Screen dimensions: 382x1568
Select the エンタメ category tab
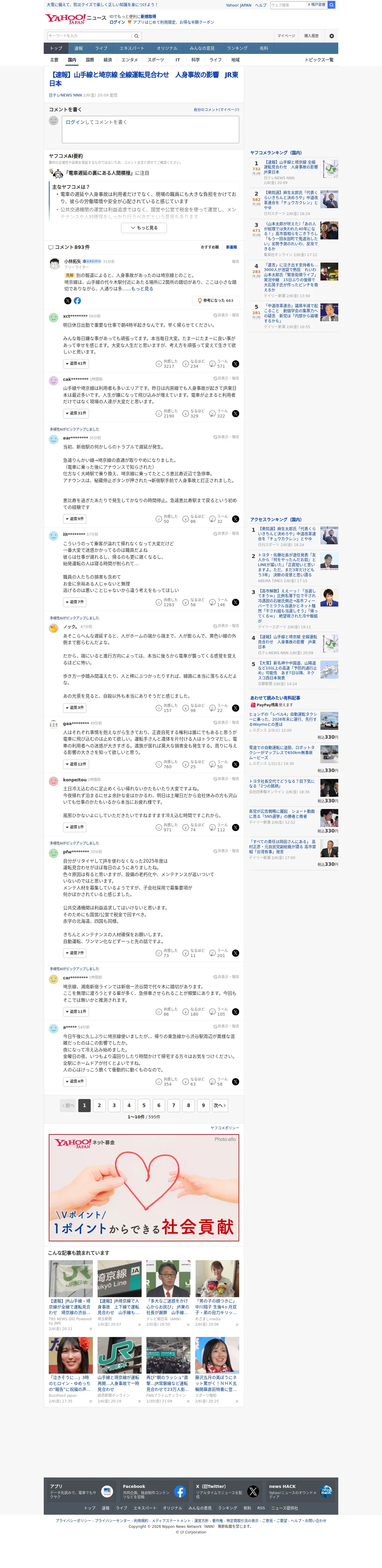coord(129,60)
